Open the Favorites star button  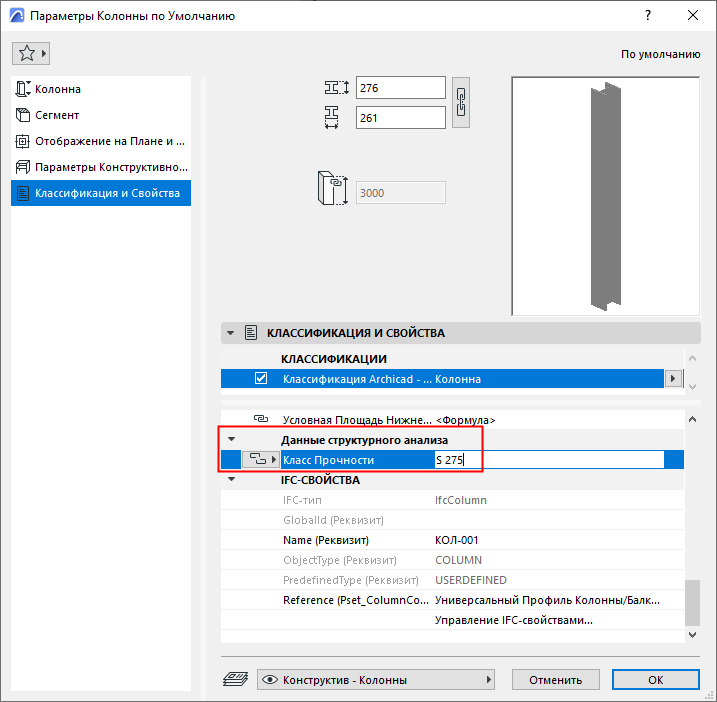point(31,54)
